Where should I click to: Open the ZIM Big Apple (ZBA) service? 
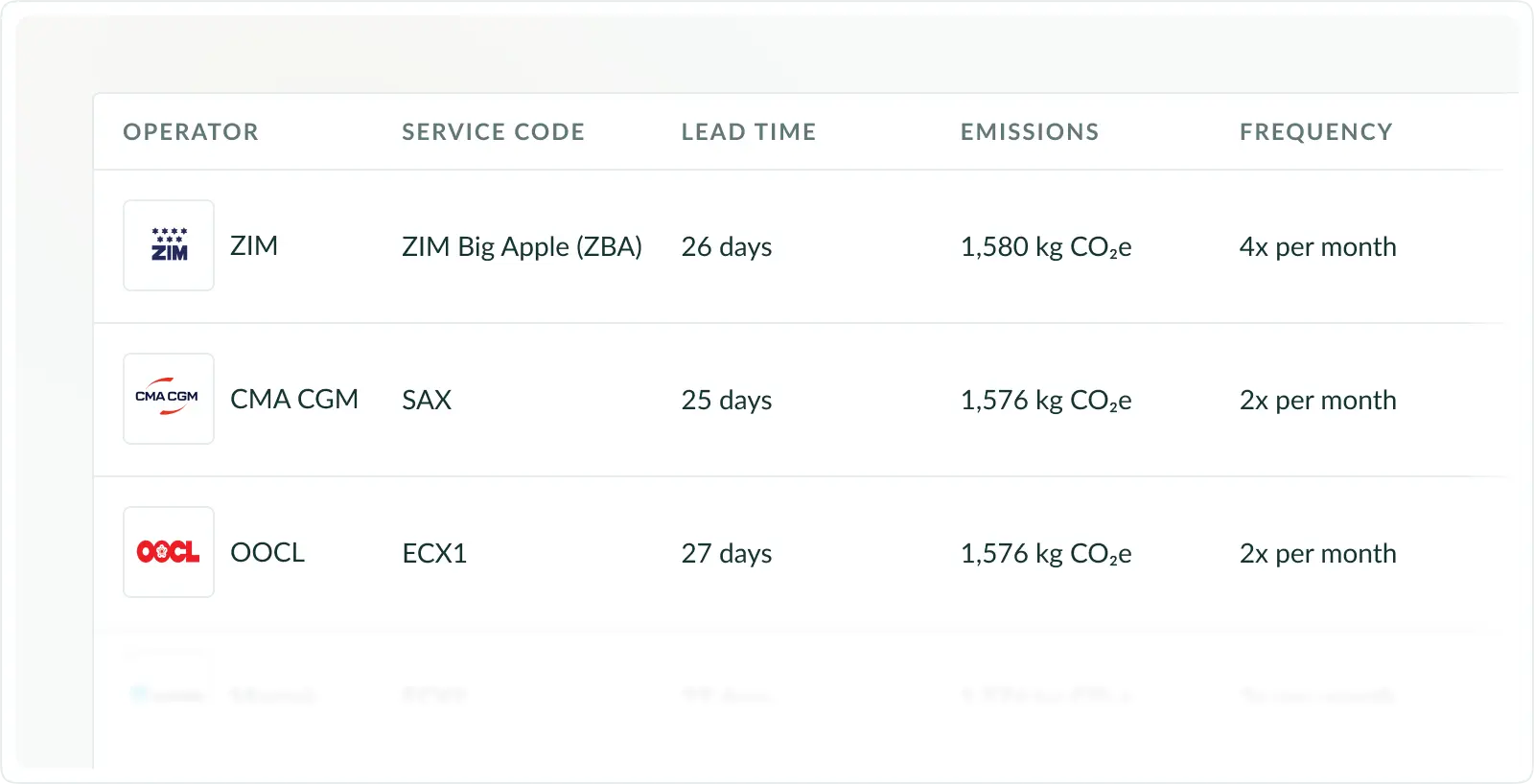[x=522, y=247]
